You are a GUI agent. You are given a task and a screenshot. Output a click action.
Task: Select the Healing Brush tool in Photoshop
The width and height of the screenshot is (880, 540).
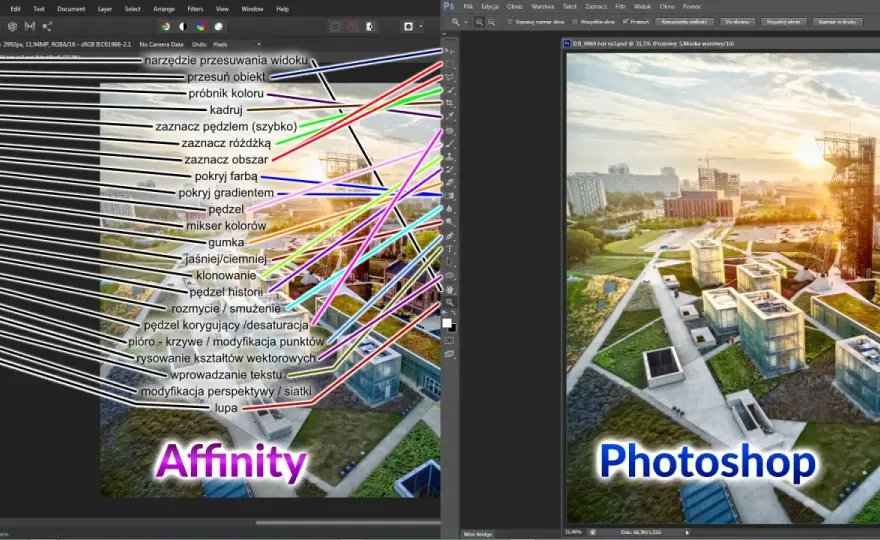pyautogui.click(x=450, y=130)
